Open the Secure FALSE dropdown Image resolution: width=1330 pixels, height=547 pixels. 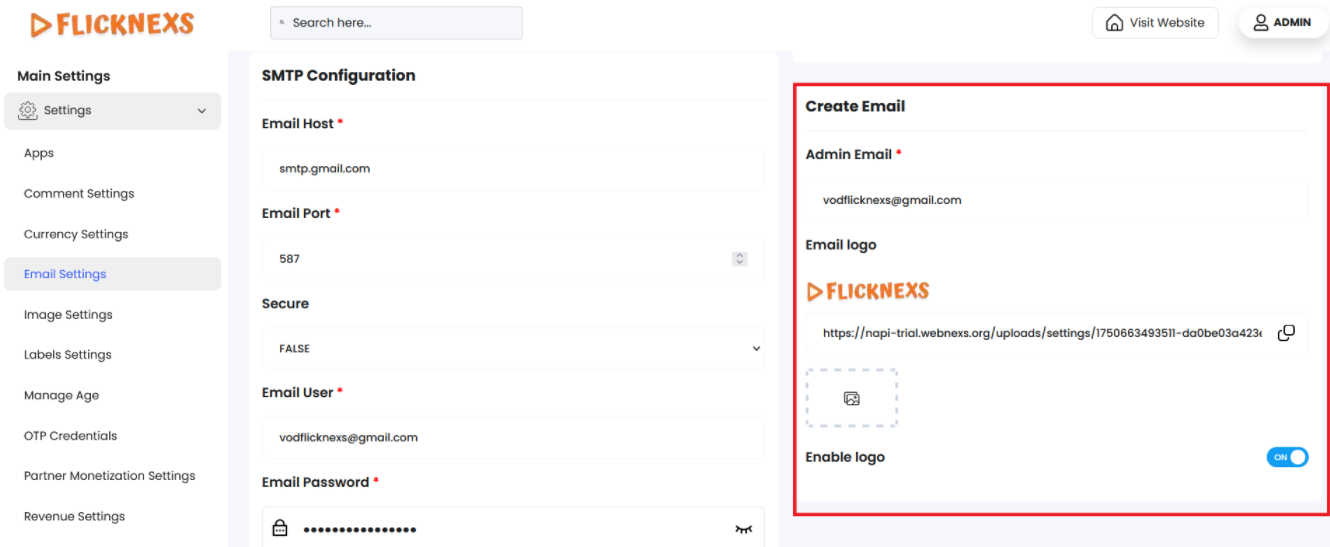512,349
